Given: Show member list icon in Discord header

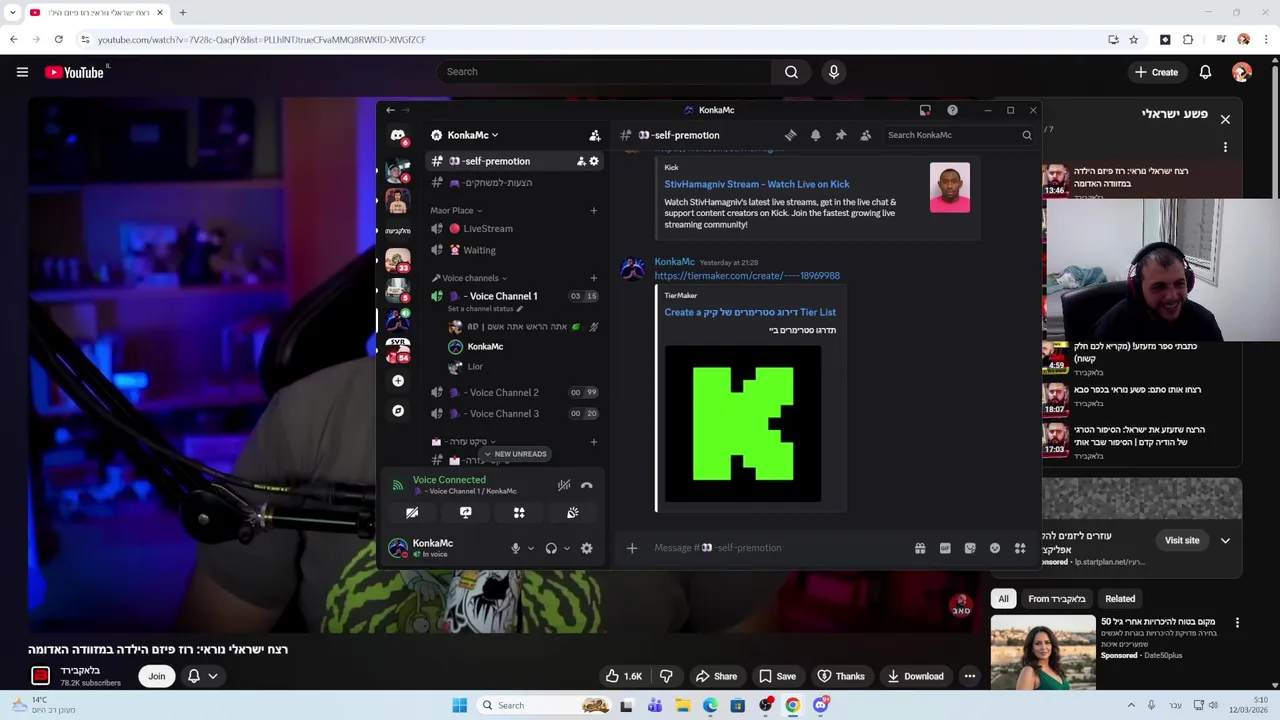Looking at the screenshot, I should 865,135.
